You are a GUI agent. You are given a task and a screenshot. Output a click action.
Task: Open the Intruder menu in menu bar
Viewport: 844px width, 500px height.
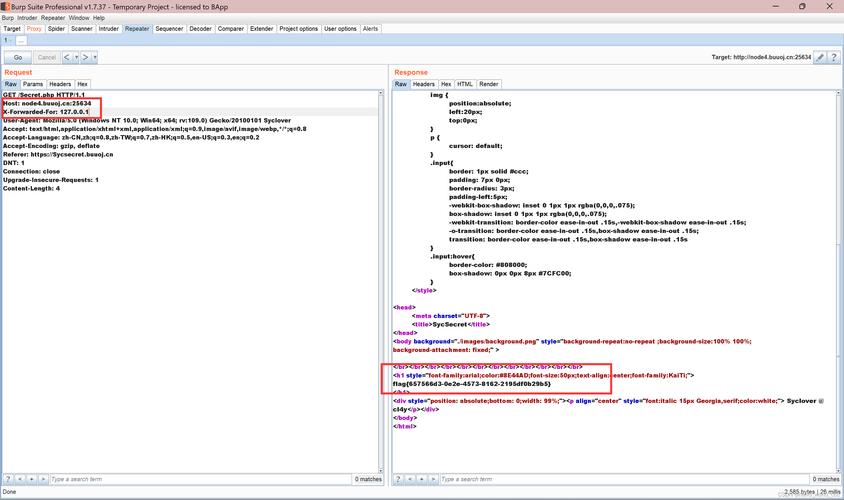click(27, 18)
